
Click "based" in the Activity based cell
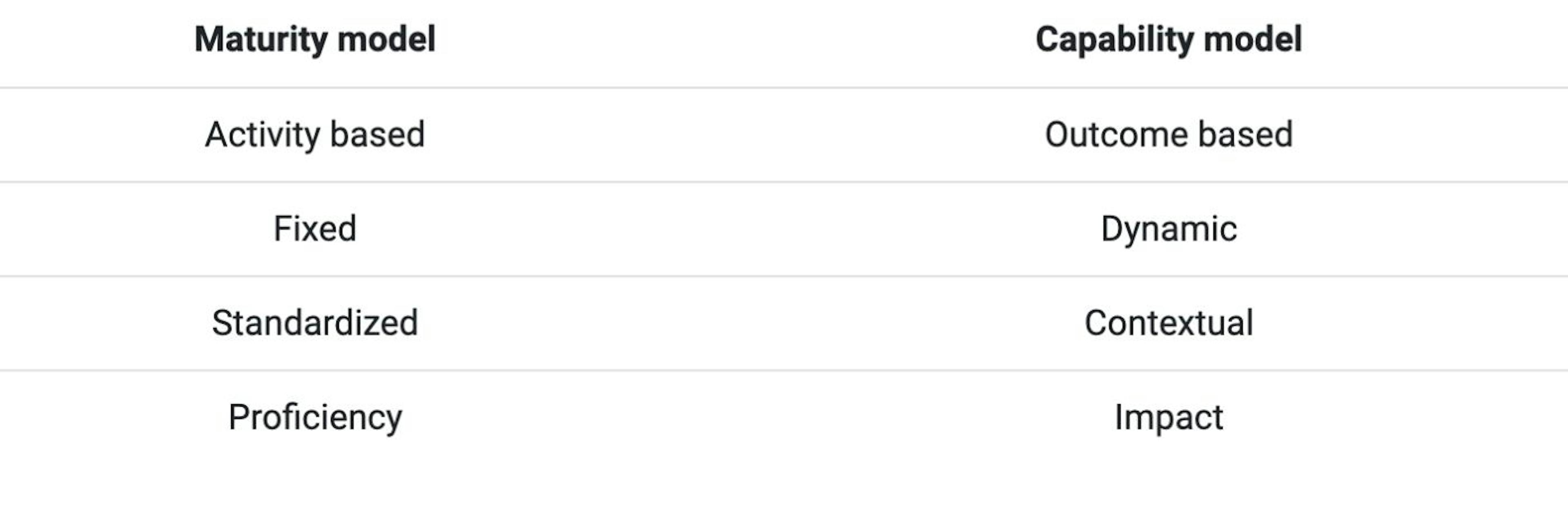point(377,134)
